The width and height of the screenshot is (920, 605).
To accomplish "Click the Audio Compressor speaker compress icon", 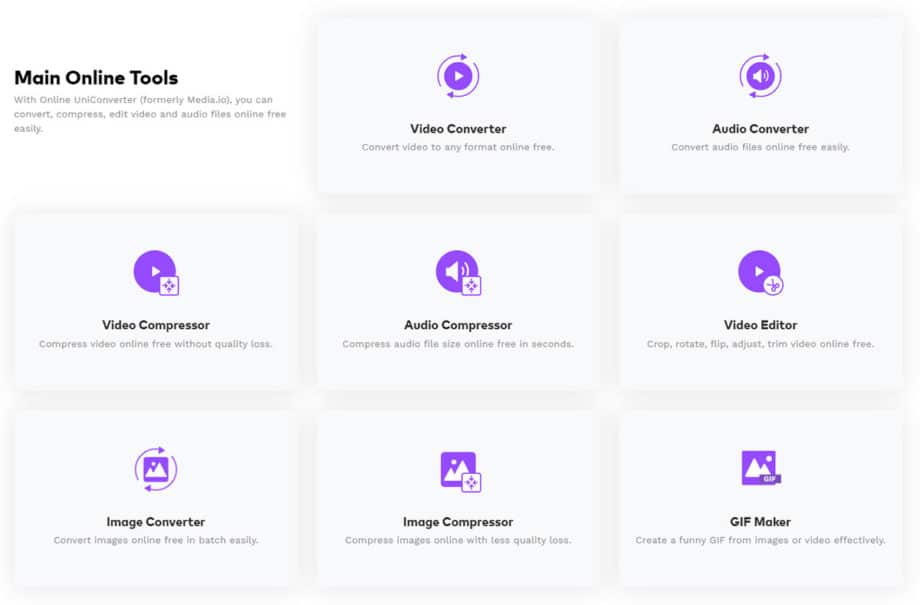I will point(458,272).
